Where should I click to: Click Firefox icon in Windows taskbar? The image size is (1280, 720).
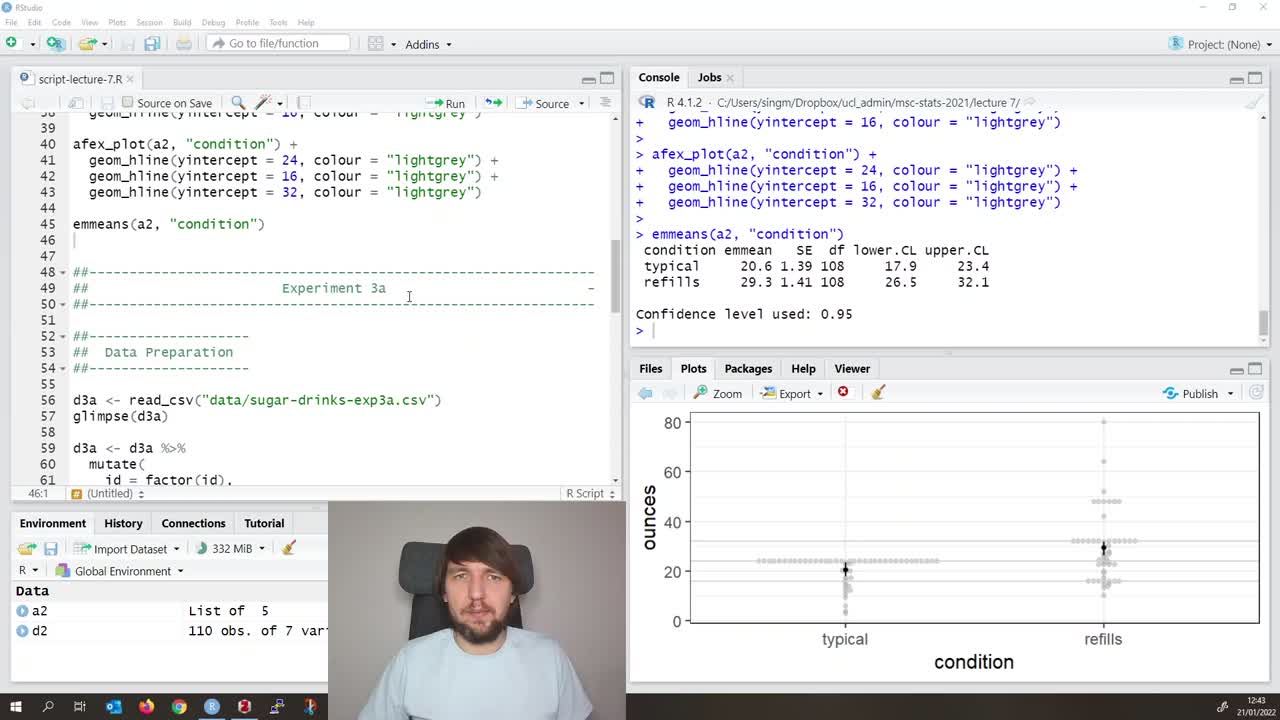pos(147,707)
